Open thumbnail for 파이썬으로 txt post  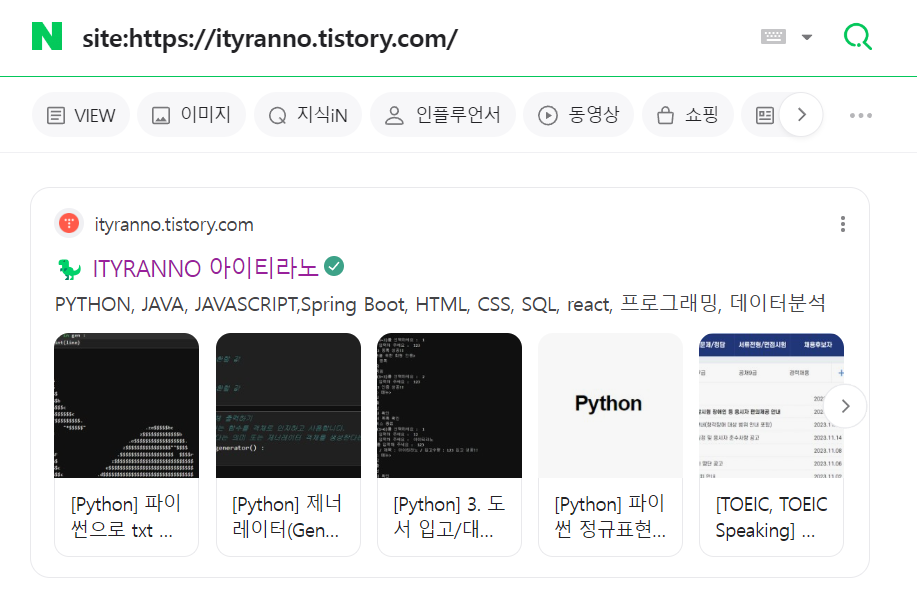point(126,406)
